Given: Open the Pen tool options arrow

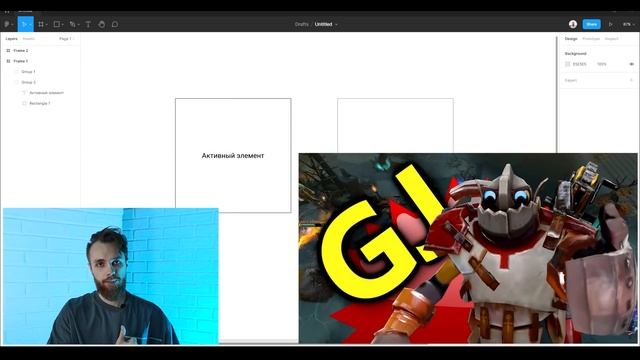Looking at the screenshot, I should pos(78,24).
